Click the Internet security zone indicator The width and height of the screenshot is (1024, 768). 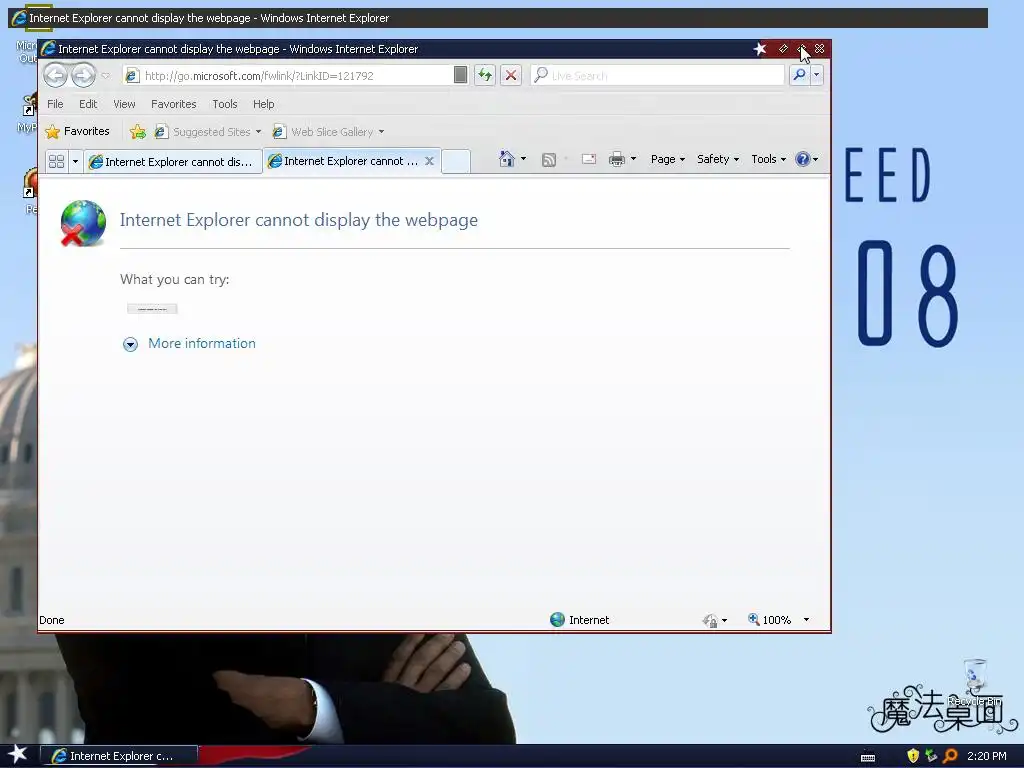click(579, 620)
